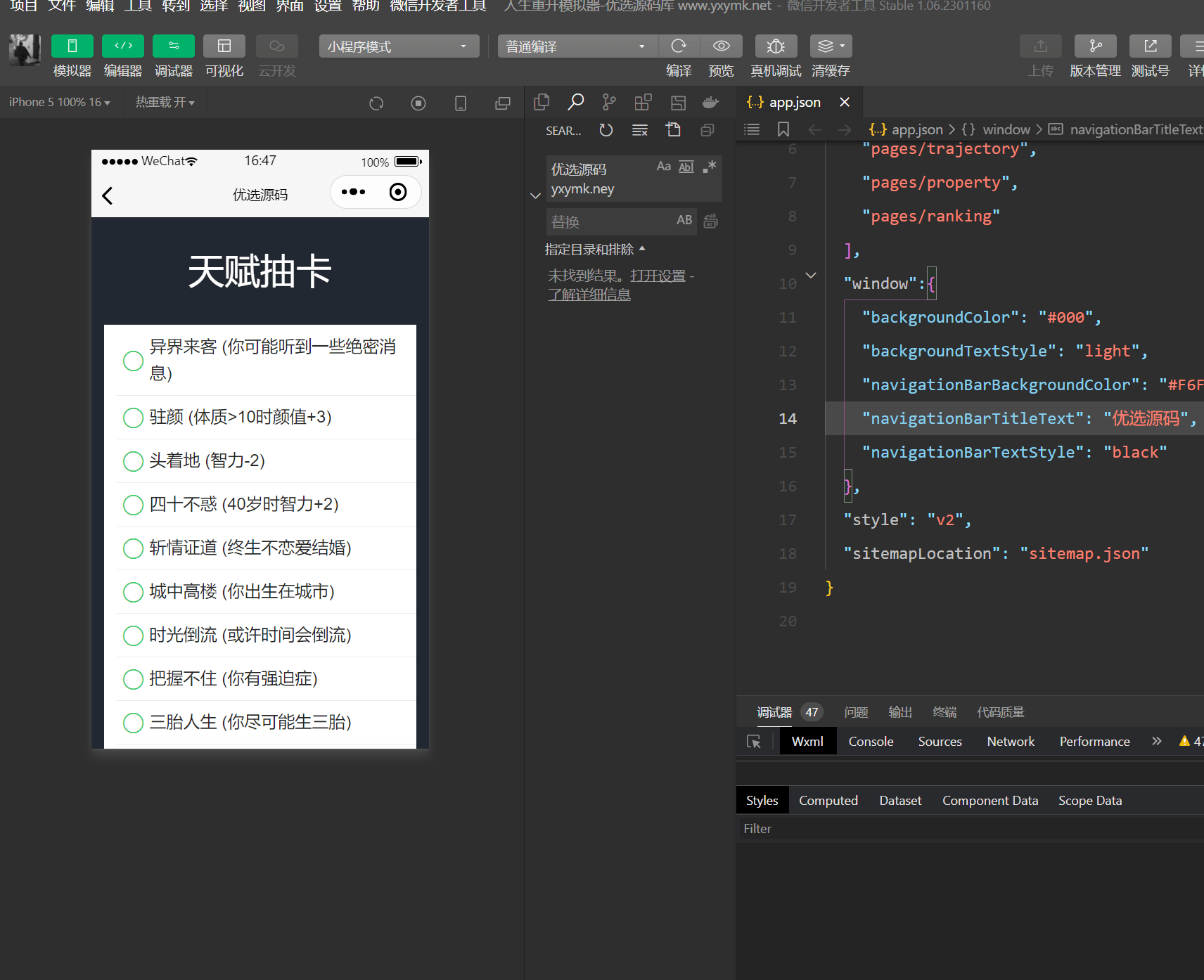1204x980 pixels.
Task: Open source control branch icon in sidebar
Action: pyautogui.click(x=609, y=103)
